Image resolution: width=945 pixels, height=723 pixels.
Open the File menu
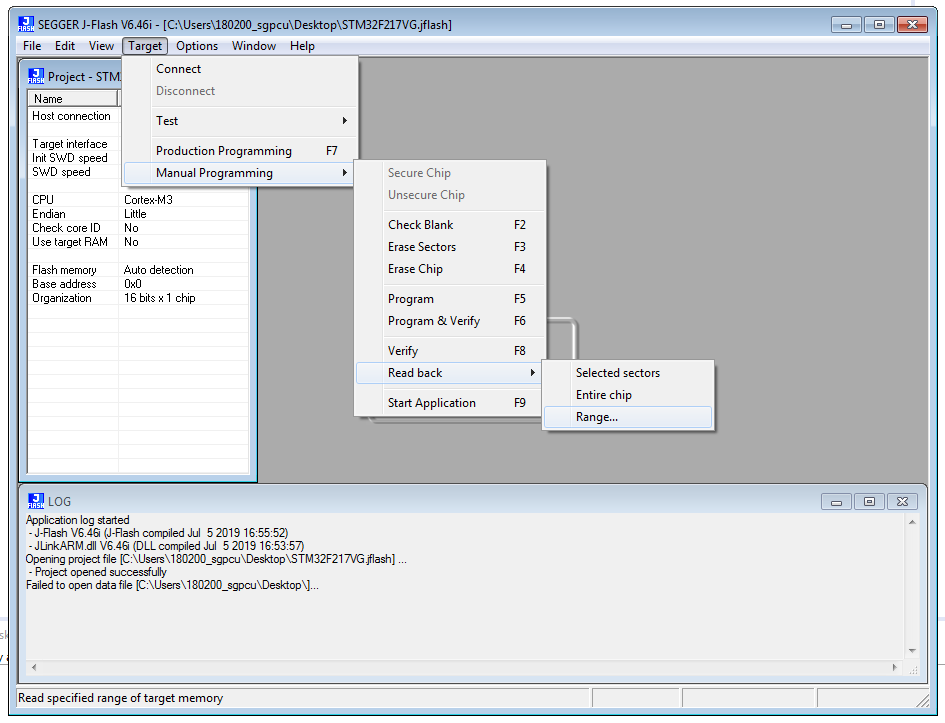point(32,46)
